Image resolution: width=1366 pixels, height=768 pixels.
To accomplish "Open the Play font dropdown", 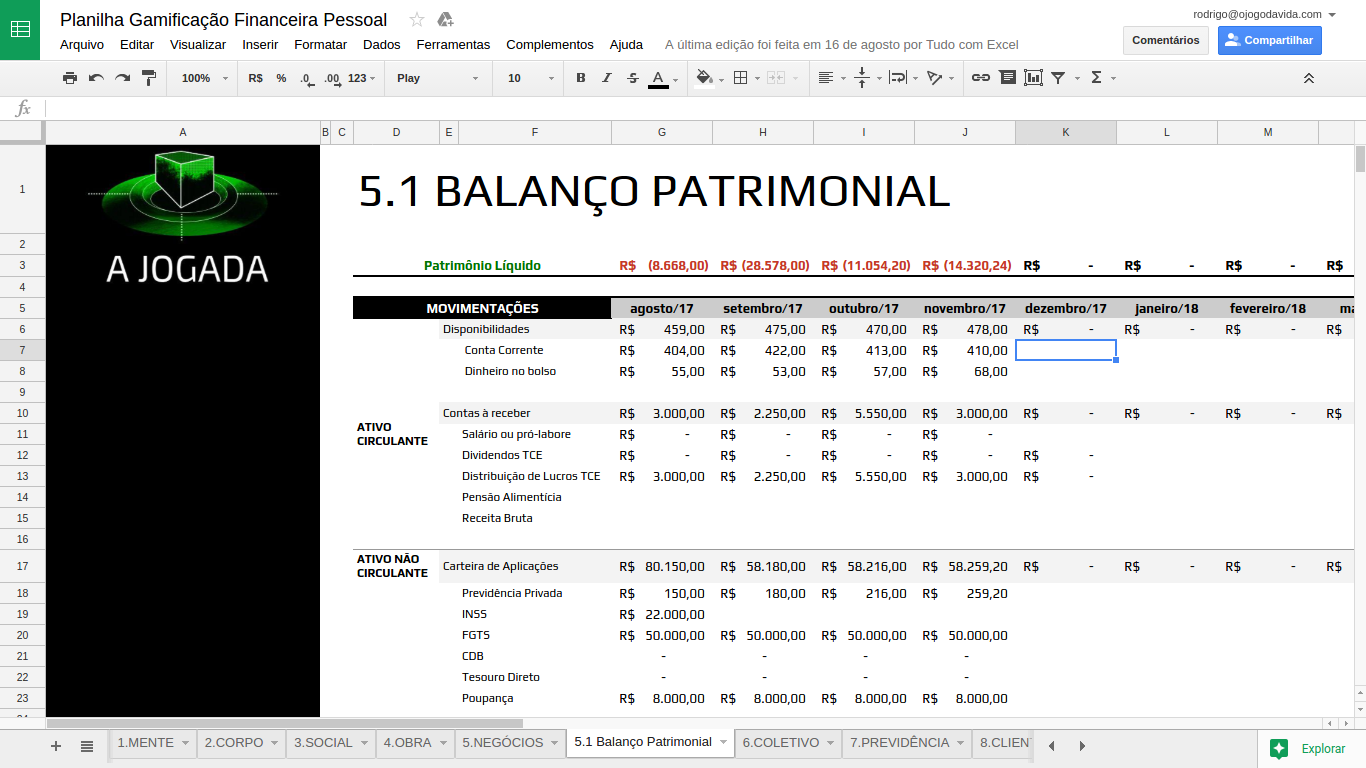I will [438, 78].
